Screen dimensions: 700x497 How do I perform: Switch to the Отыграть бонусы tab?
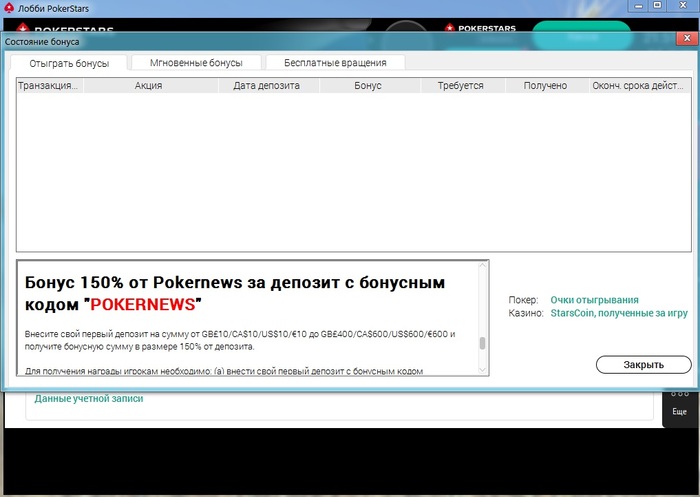coord(69,63)
